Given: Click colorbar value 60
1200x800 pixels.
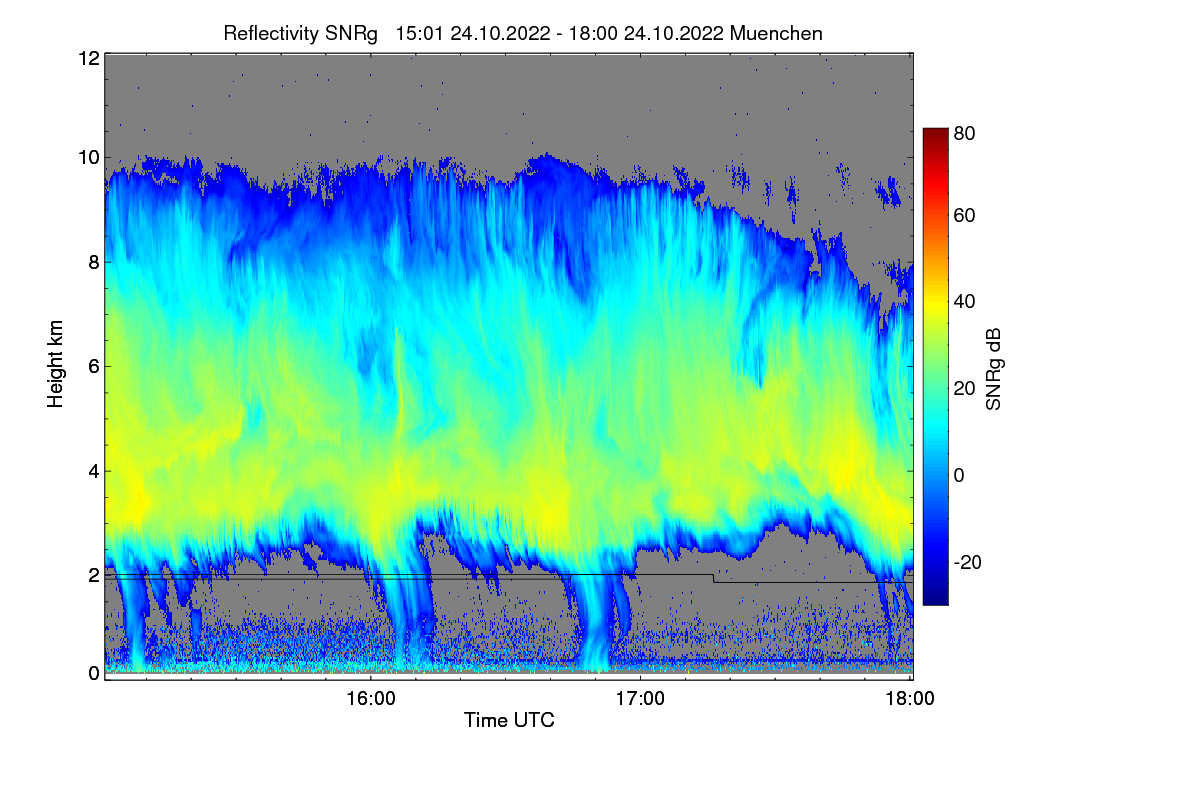Looking at the screenshot, I should [964, 215].
